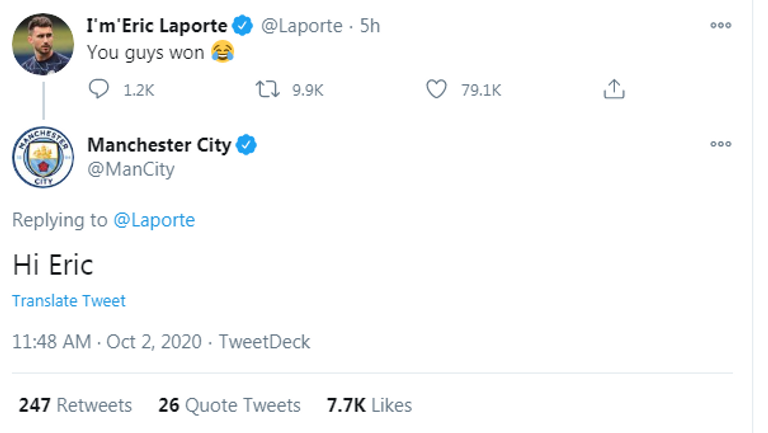Screen dimensions: 768x433
Task: Click Eric Laporte's verified badge
Action: point(242,26)
